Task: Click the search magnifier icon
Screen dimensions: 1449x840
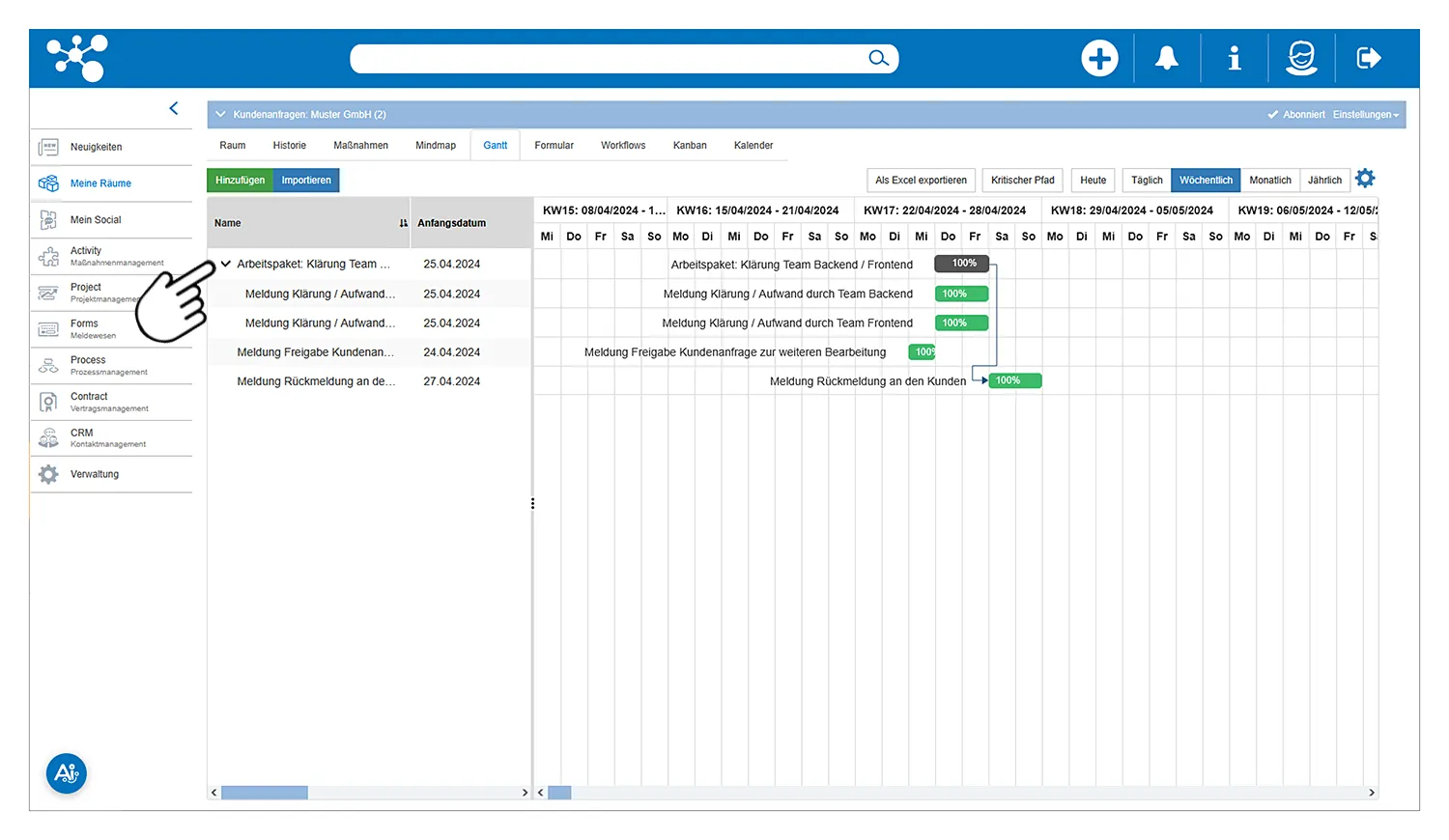Action: (x=878, y=59)
